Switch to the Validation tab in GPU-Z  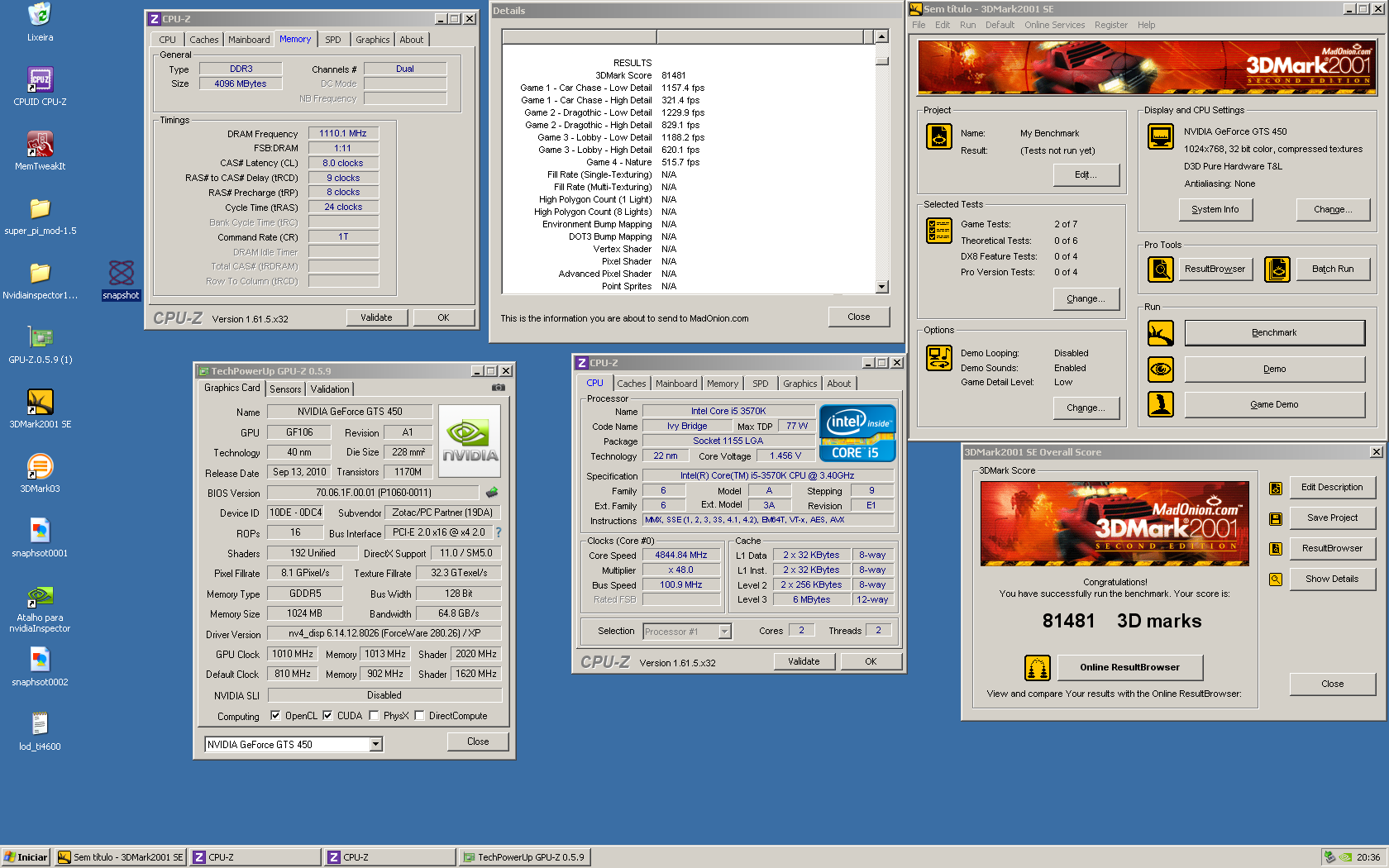point(330,389)
